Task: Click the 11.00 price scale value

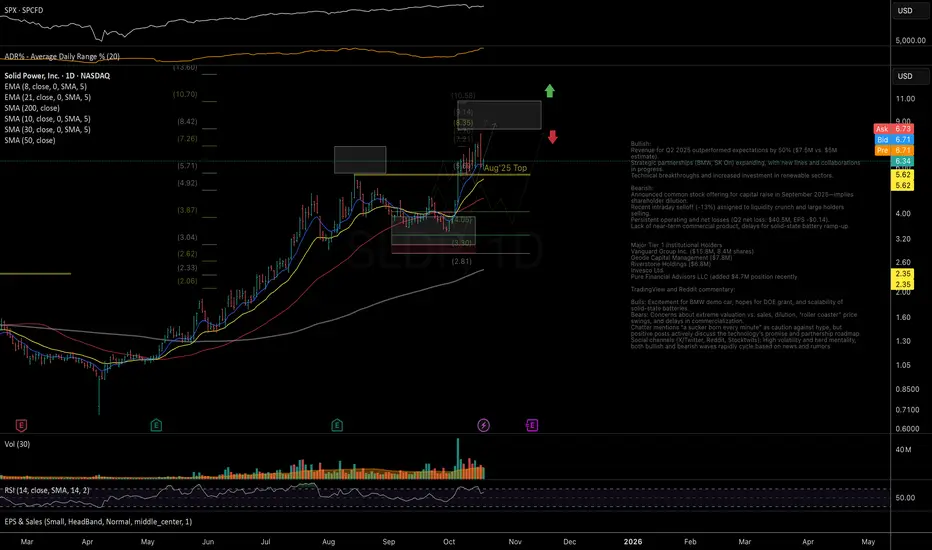Action: pyautogui.click(x=905, y=99)
